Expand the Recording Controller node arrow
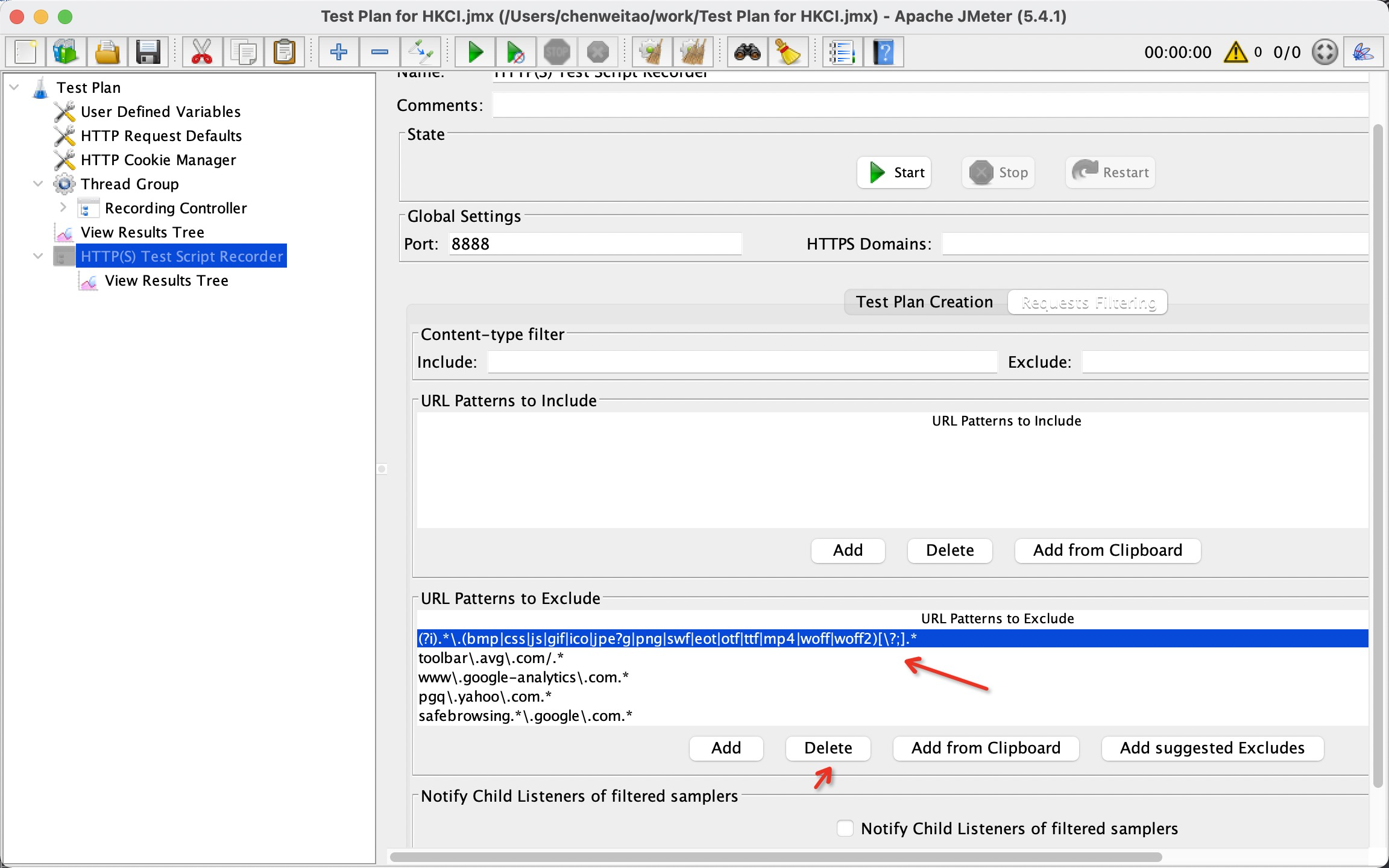The image size is (1389, 868). point(63,208)
